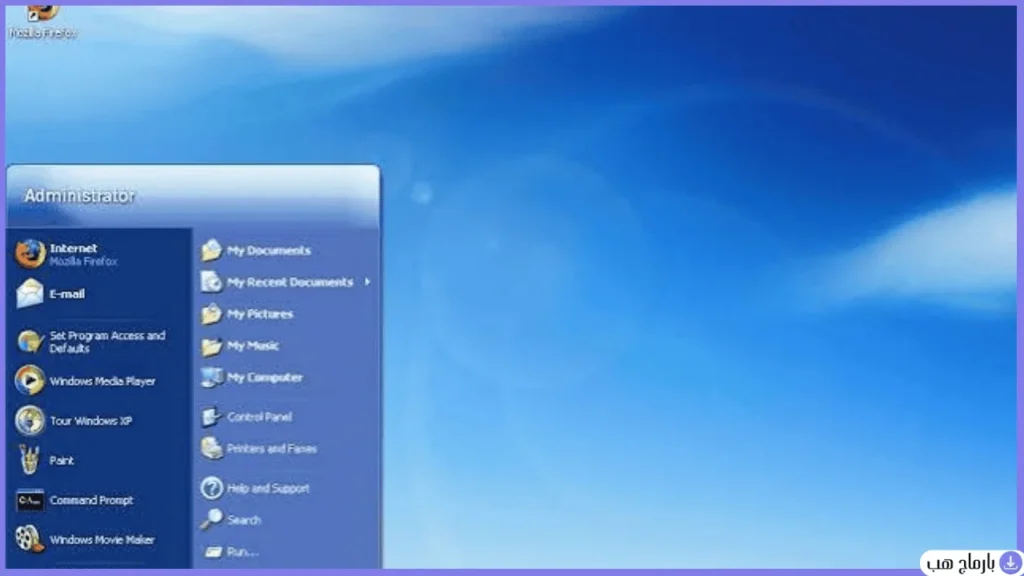
Task: Click the Help and Support text link
Action: pos(268,488)
